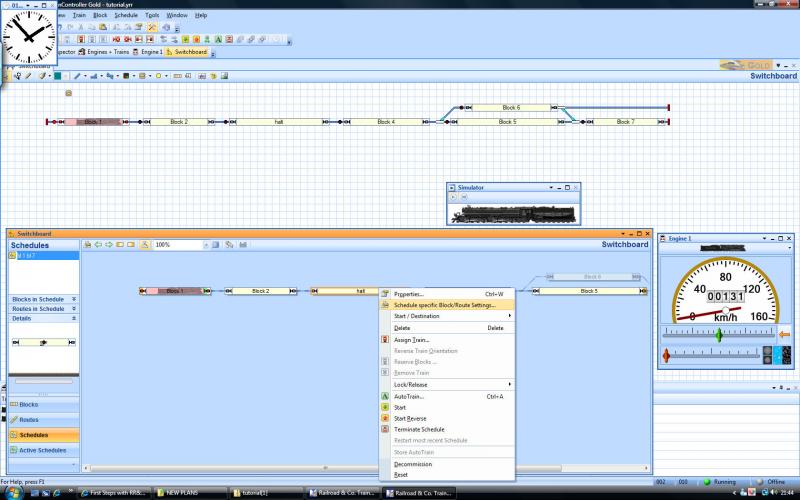Click Terminate Schedule in context menu
Image resolution: width=800 pixels, height=500 pixels.
419,429
